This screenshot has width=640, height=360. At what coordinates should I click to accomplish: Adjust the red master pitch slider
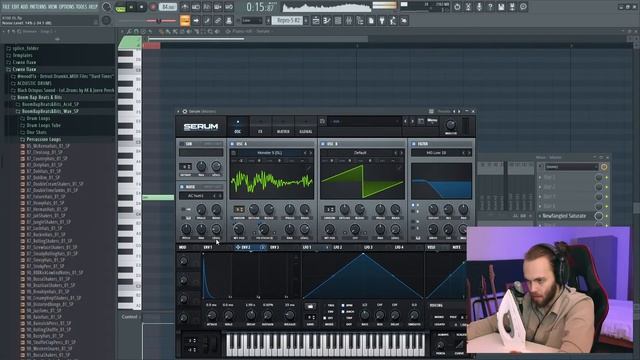pos(158,20)
